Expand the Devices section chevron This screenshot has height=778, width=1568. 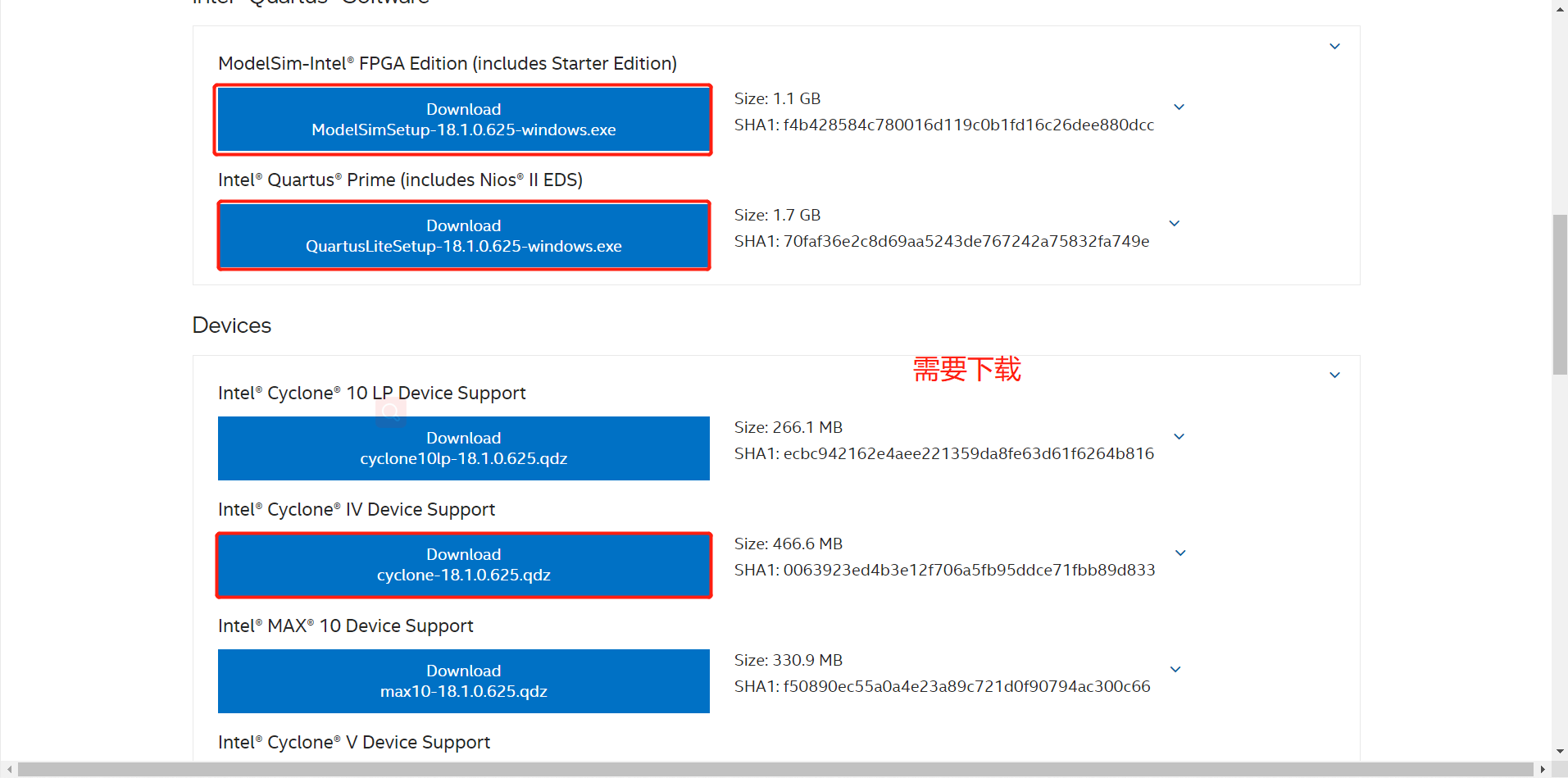pos(1334,375)
